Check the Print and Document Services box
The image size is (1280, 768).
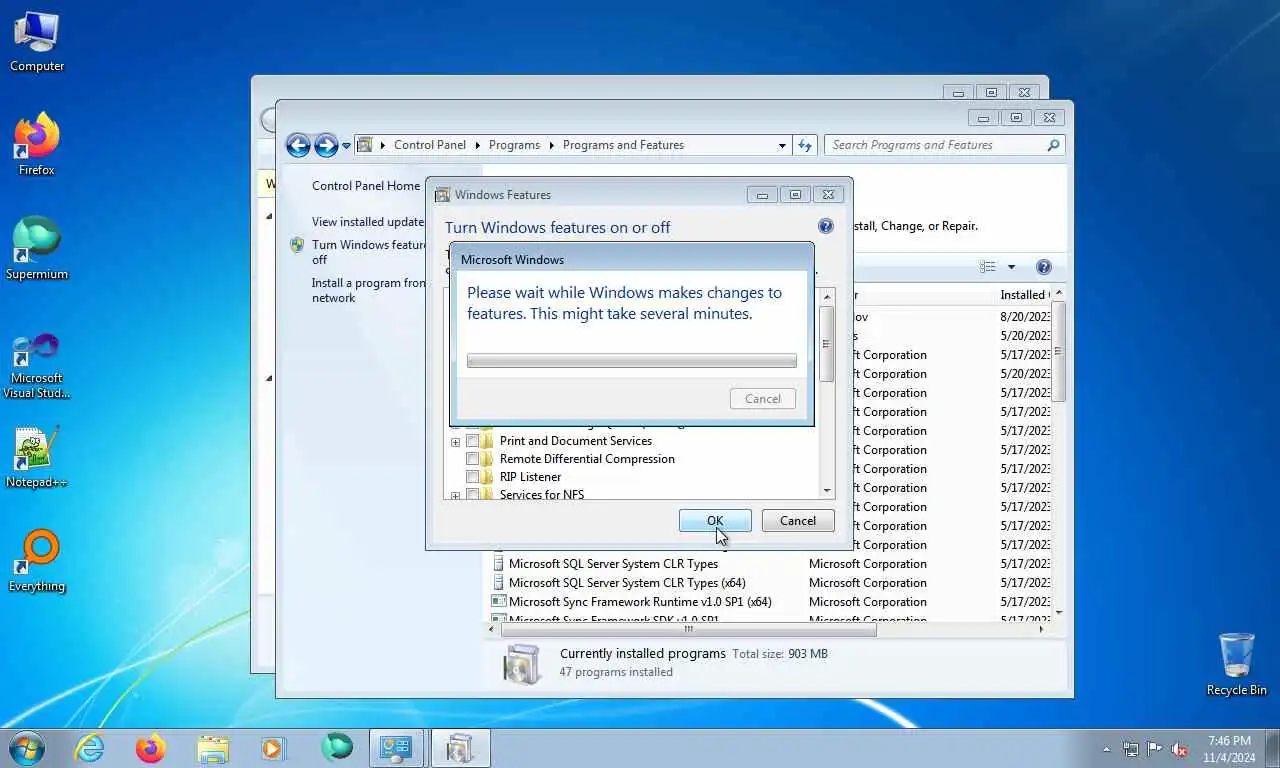coord(473,441)
